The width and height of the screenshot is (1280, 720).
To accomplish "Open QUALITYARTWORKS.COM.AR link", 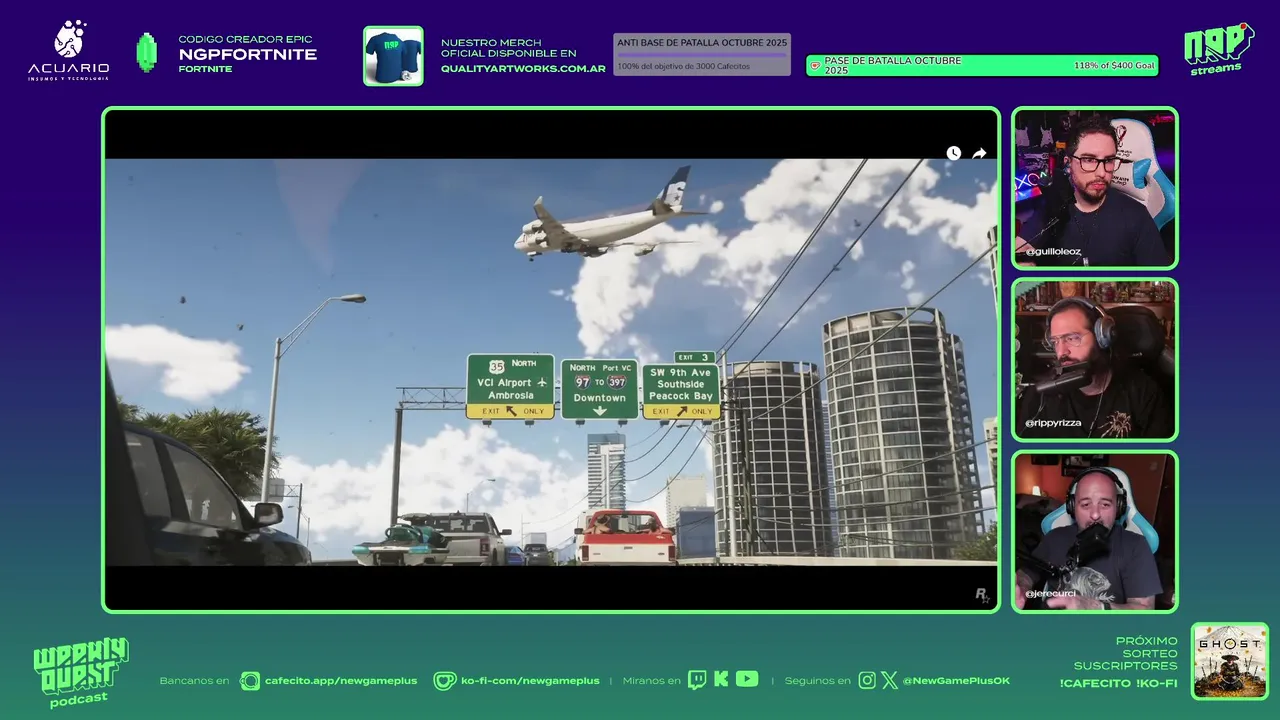I will click(x=523, y=69).
